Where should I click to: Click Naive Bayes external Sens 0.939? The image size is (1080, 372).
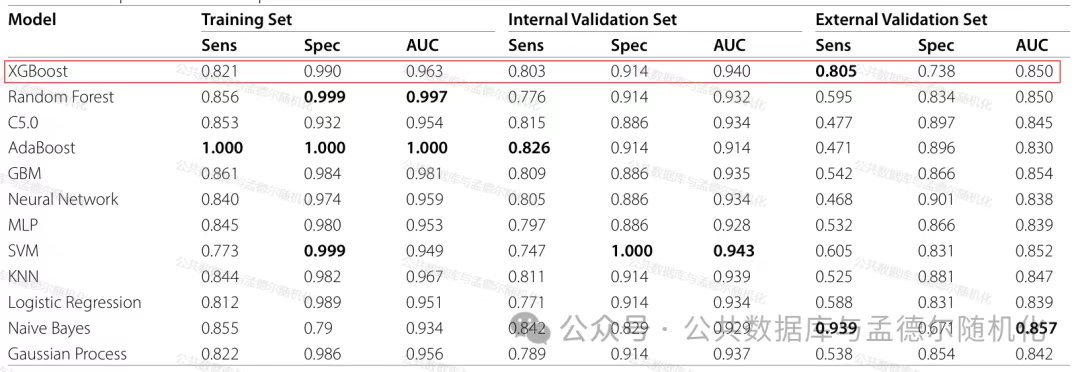click(x=836, y=329)
